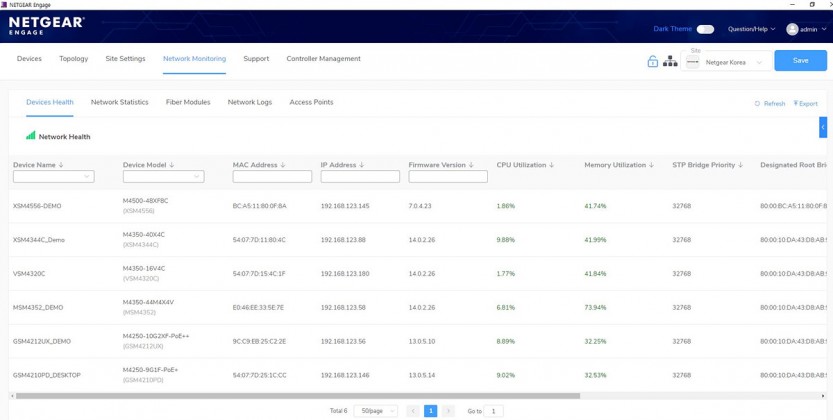Click the next page arrow
Screen dimensions: 833x420
tap(448, 411)
